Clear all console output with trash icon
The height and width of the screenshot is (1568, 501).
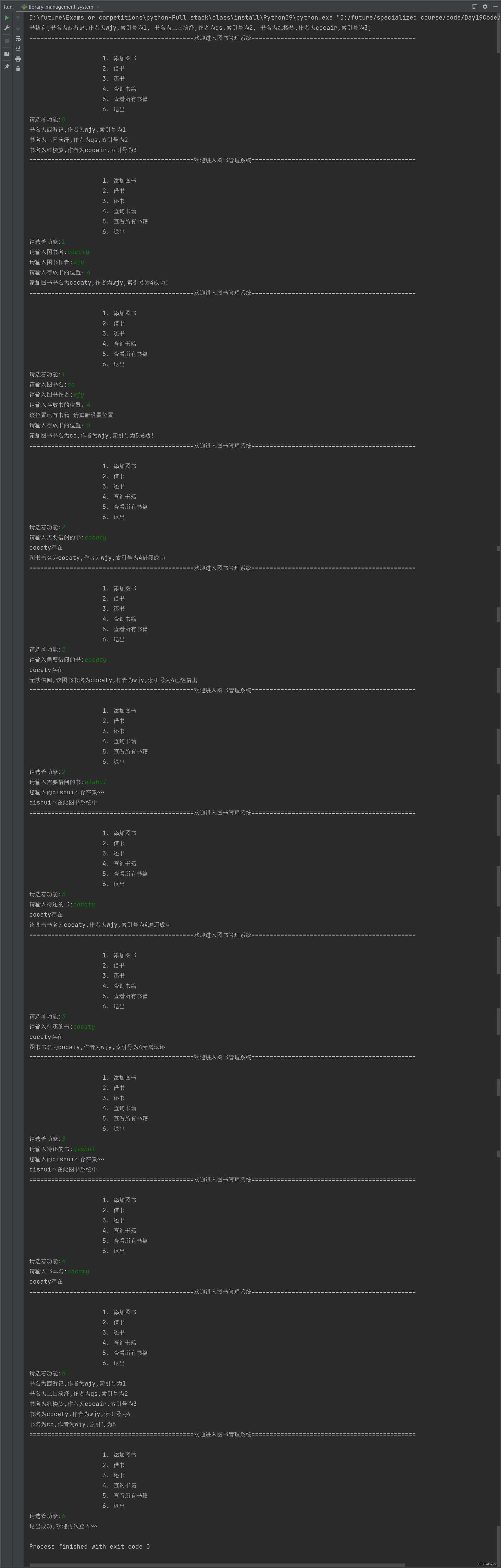(x=18, y=69)
